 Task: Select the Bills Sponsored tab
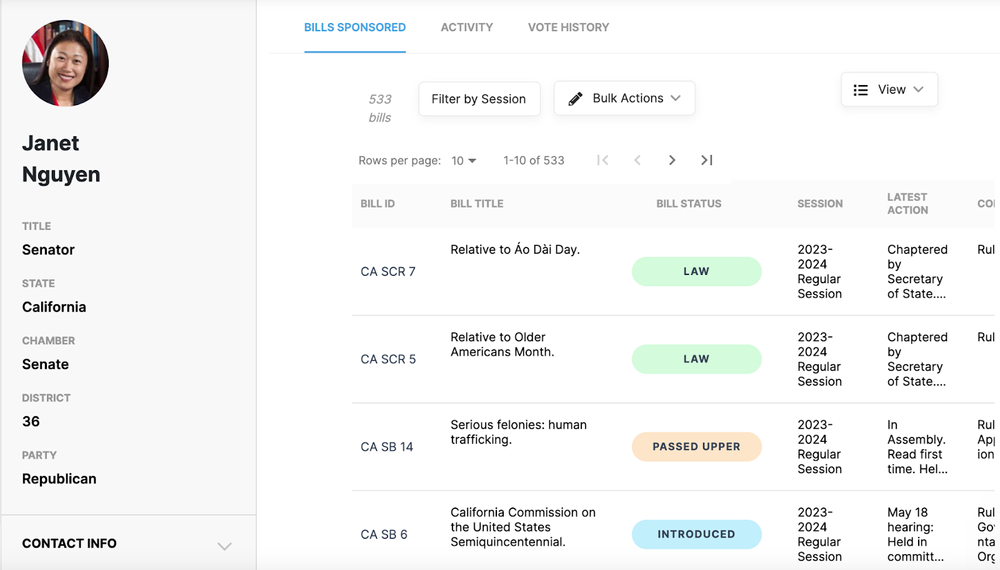355,27
